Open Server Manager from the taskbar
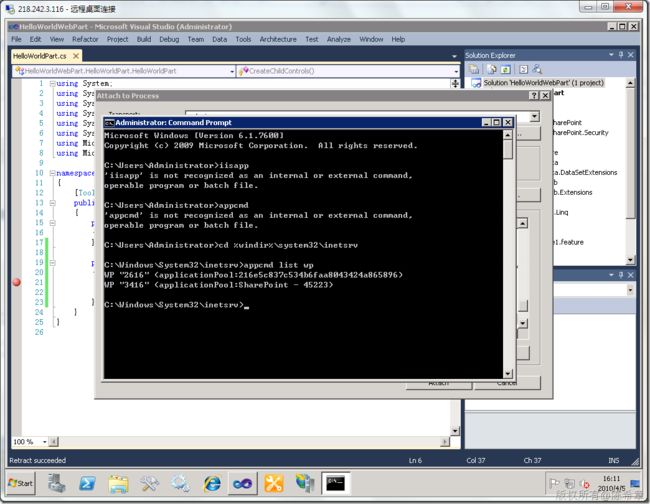This screenshot has width=650, height=504. (x=57, y=483)
